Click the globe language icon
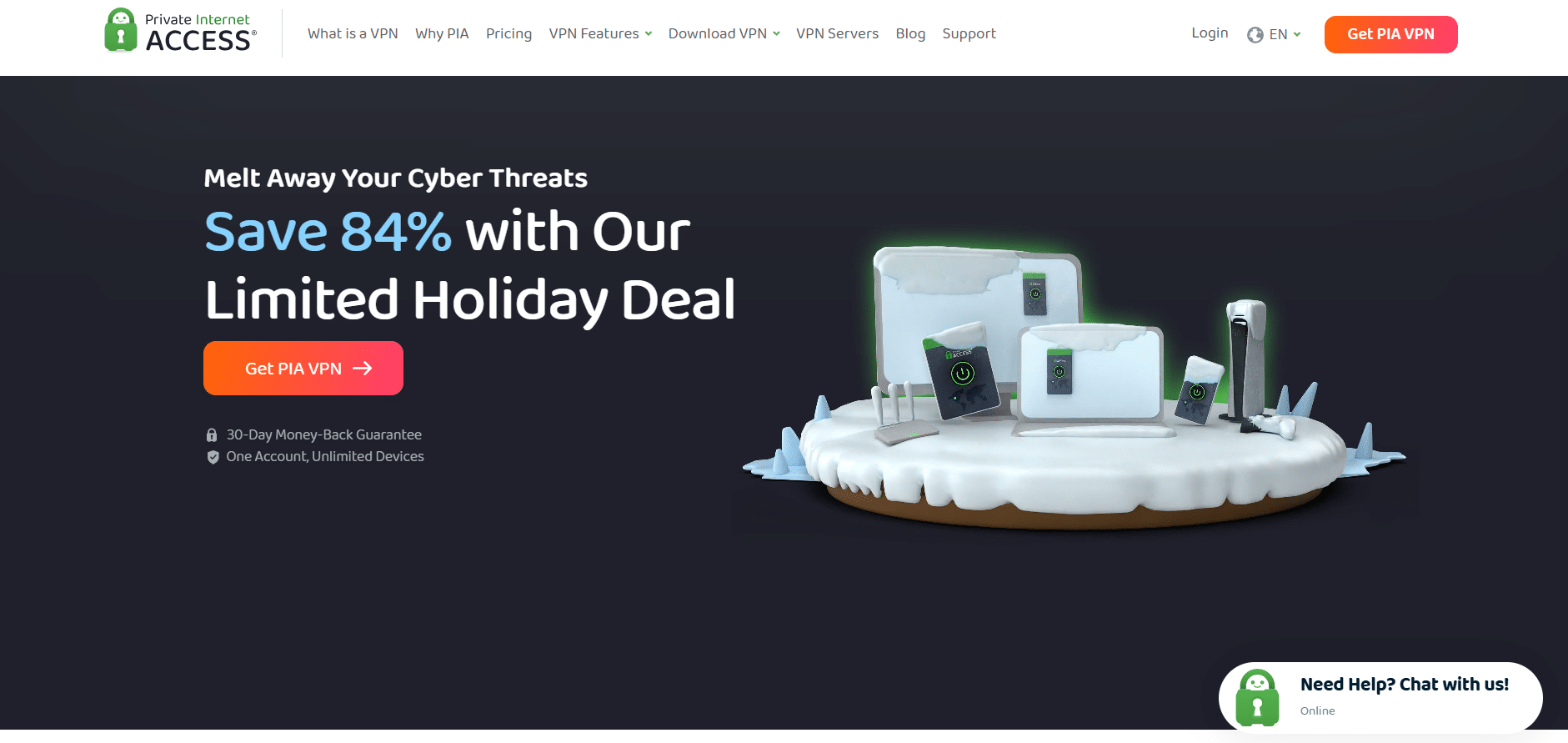Image resolution: width=1568 pixels, height=743 pixels. (1255, 35)
